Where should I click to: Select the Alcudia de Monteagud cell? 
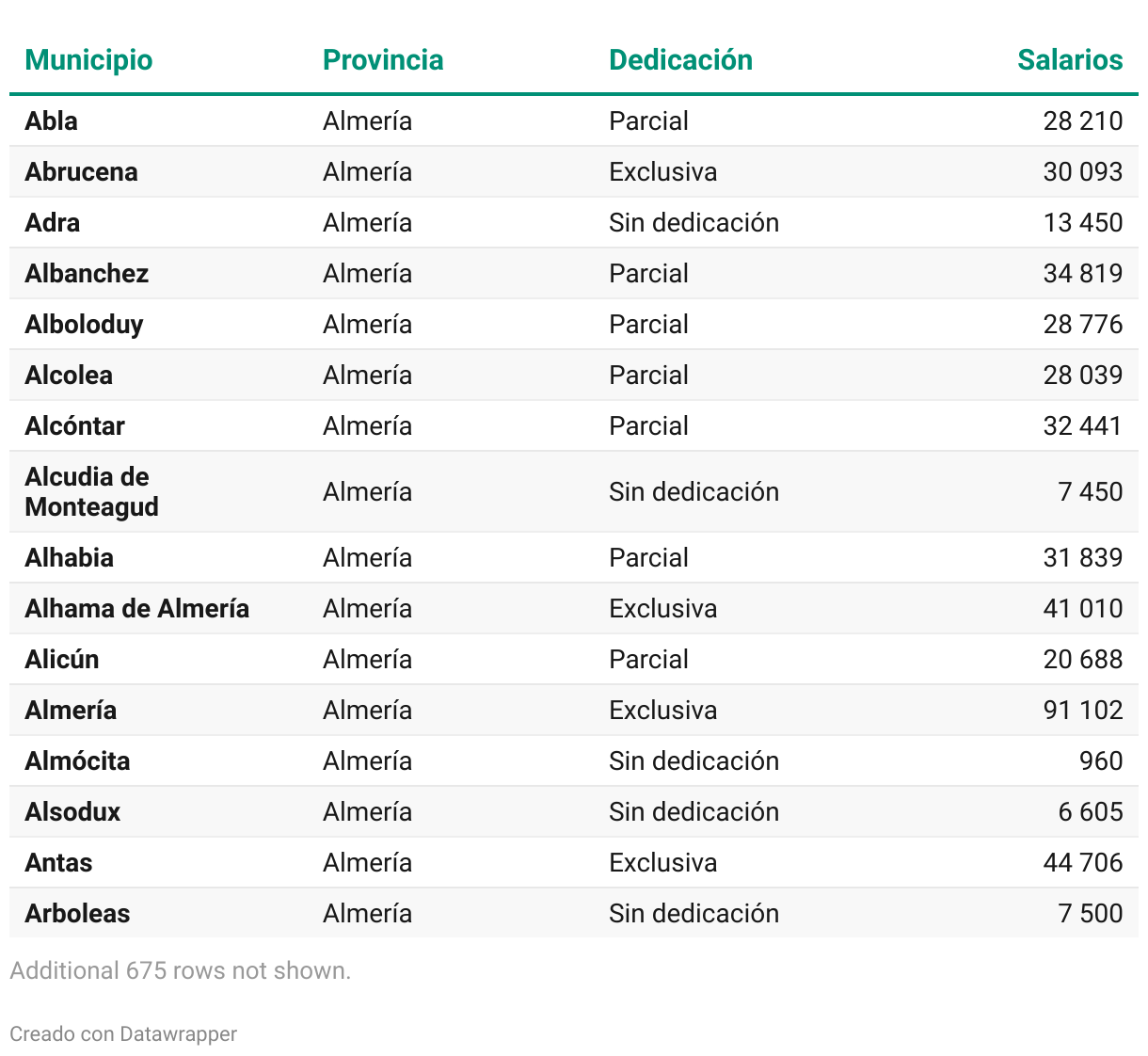pos(91,491)
